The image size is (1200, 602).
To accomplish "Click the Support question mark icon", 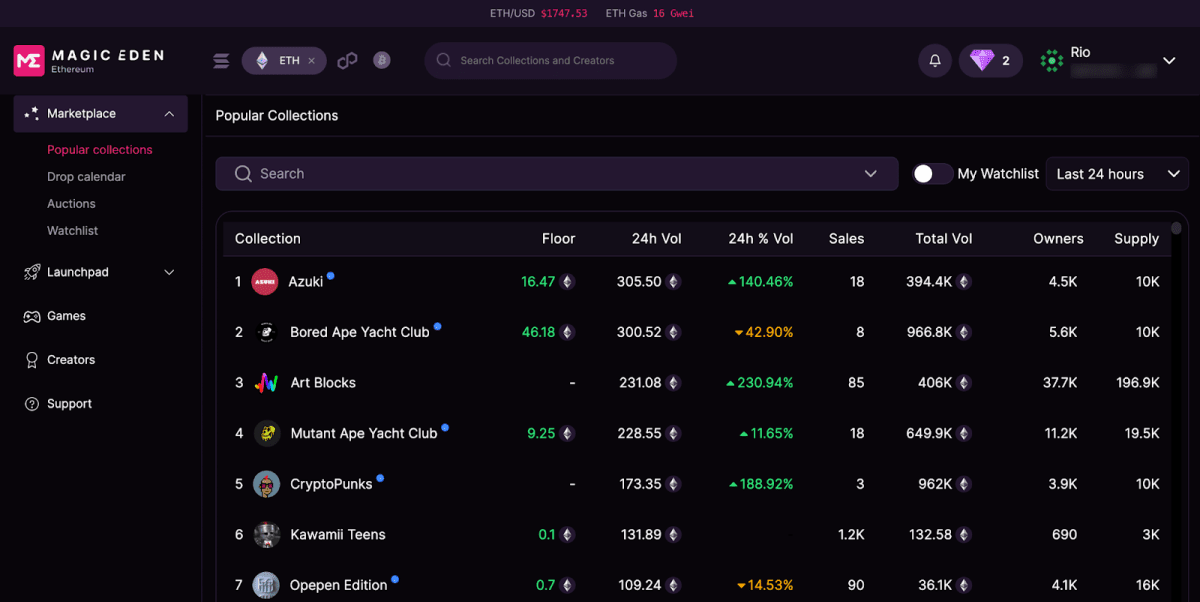I will click(x=31, y=404).
